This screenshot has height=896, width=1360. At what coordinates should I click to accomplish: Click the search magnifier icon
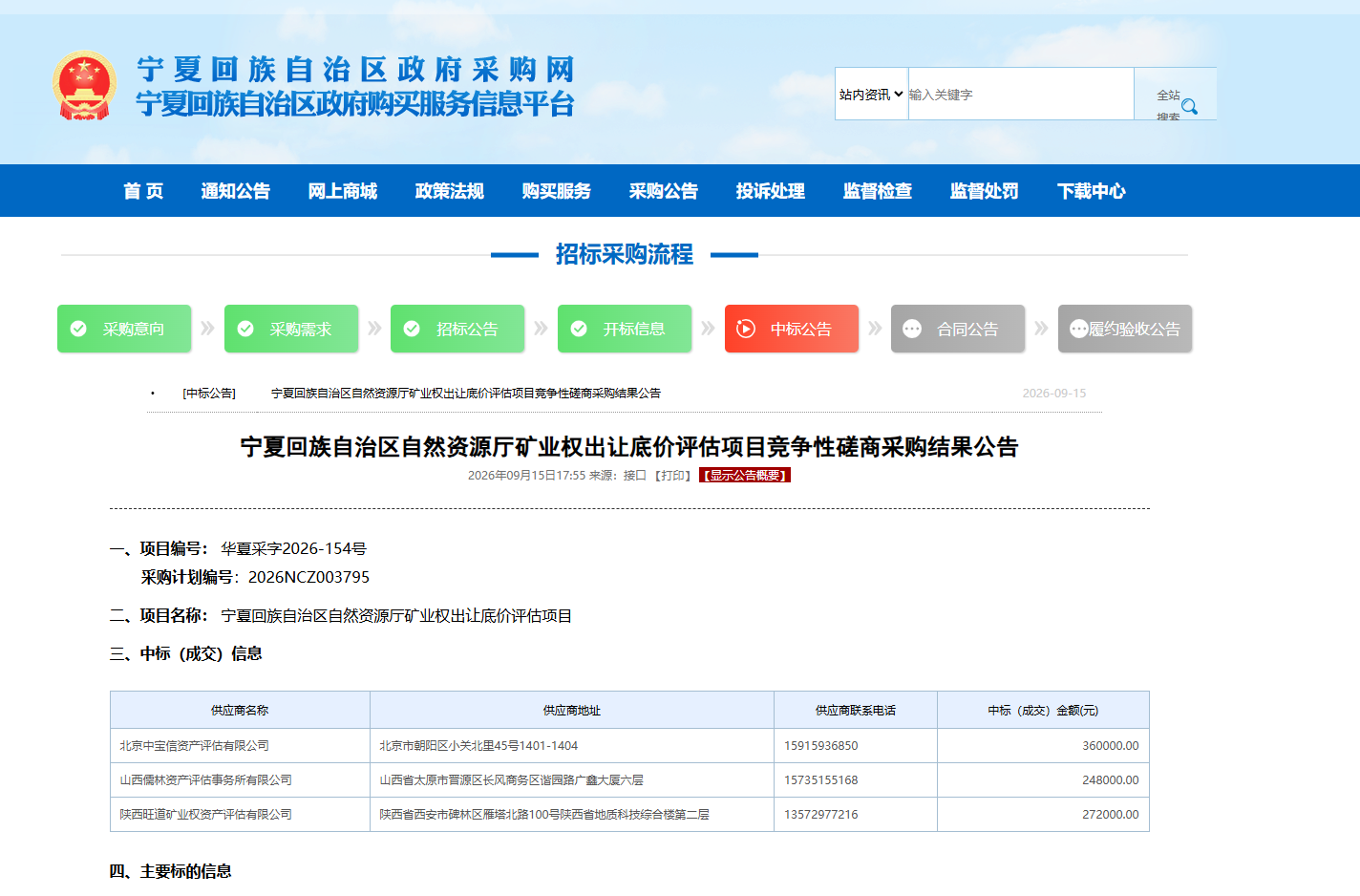[1189, 106]
